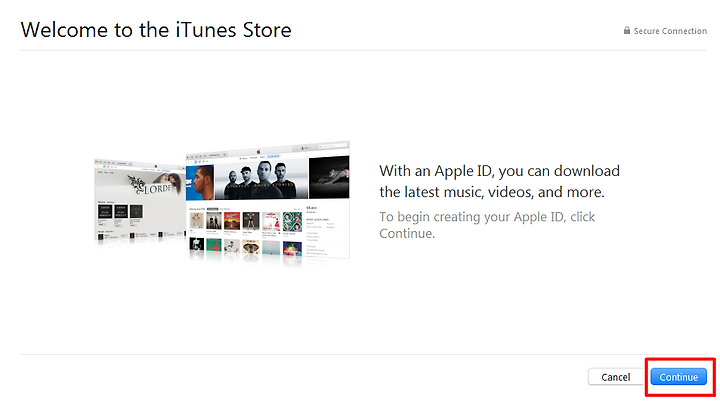Viewport: 720px width, 401px height.
Task: Select the first black album under Lorde
Action: tap(105, 211)
